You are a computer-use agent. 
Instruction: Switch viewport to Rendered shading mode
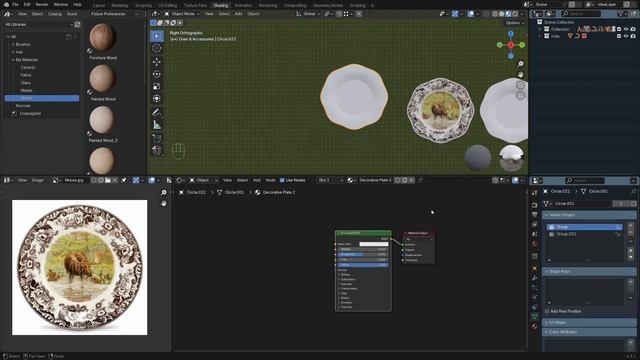point(515,14)
